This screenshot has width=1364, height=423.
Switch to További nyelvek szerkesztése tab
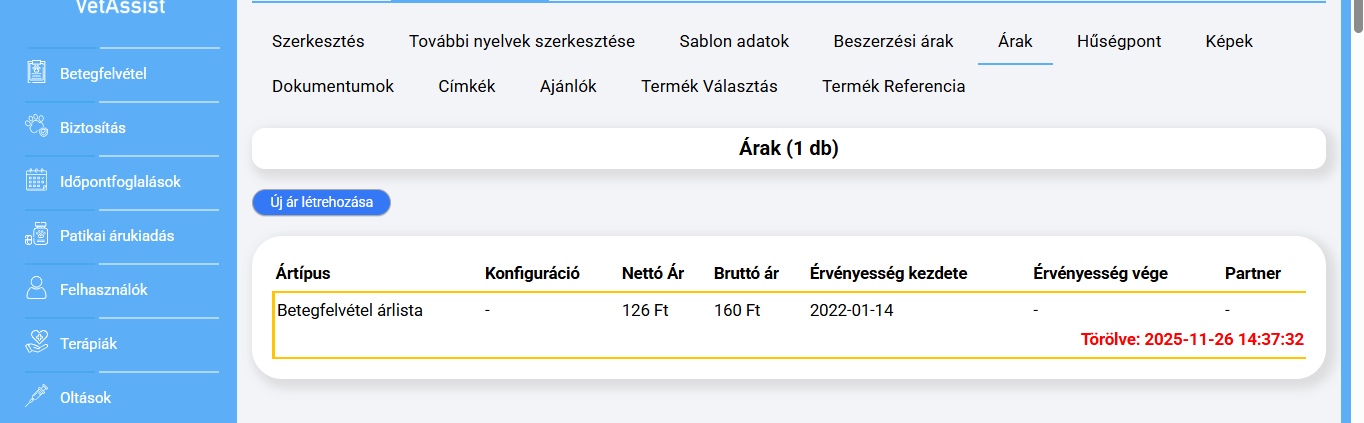pyautogui.click(x=522, y=42)
